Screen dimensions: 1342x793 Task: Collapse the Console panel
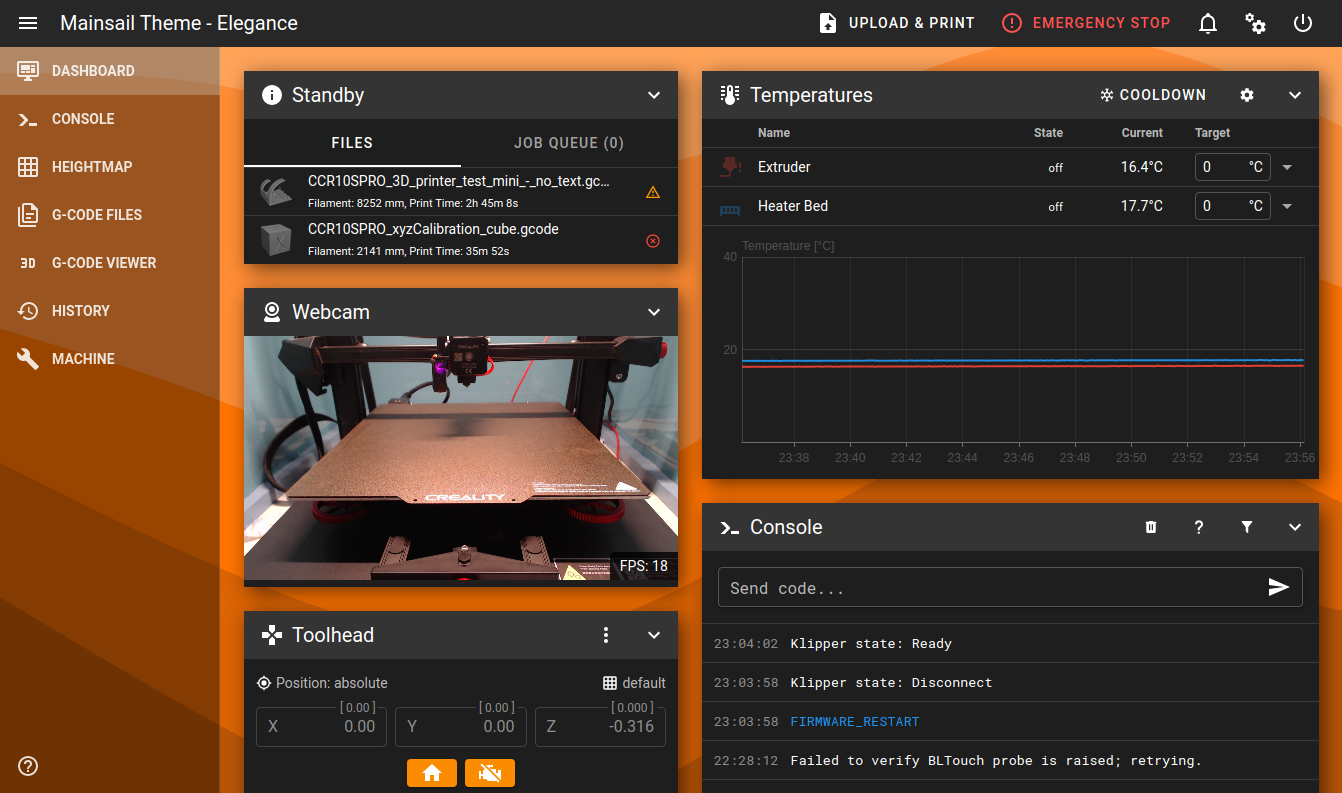pos(1295,527)
